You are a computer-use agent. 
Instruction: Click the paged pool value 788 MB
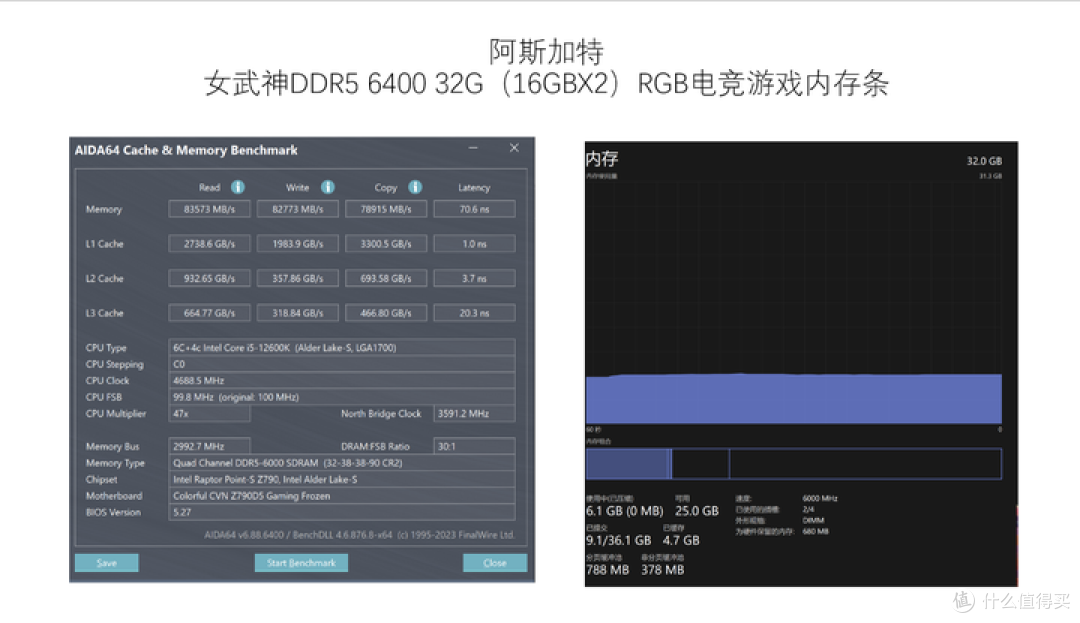[608, 570]
